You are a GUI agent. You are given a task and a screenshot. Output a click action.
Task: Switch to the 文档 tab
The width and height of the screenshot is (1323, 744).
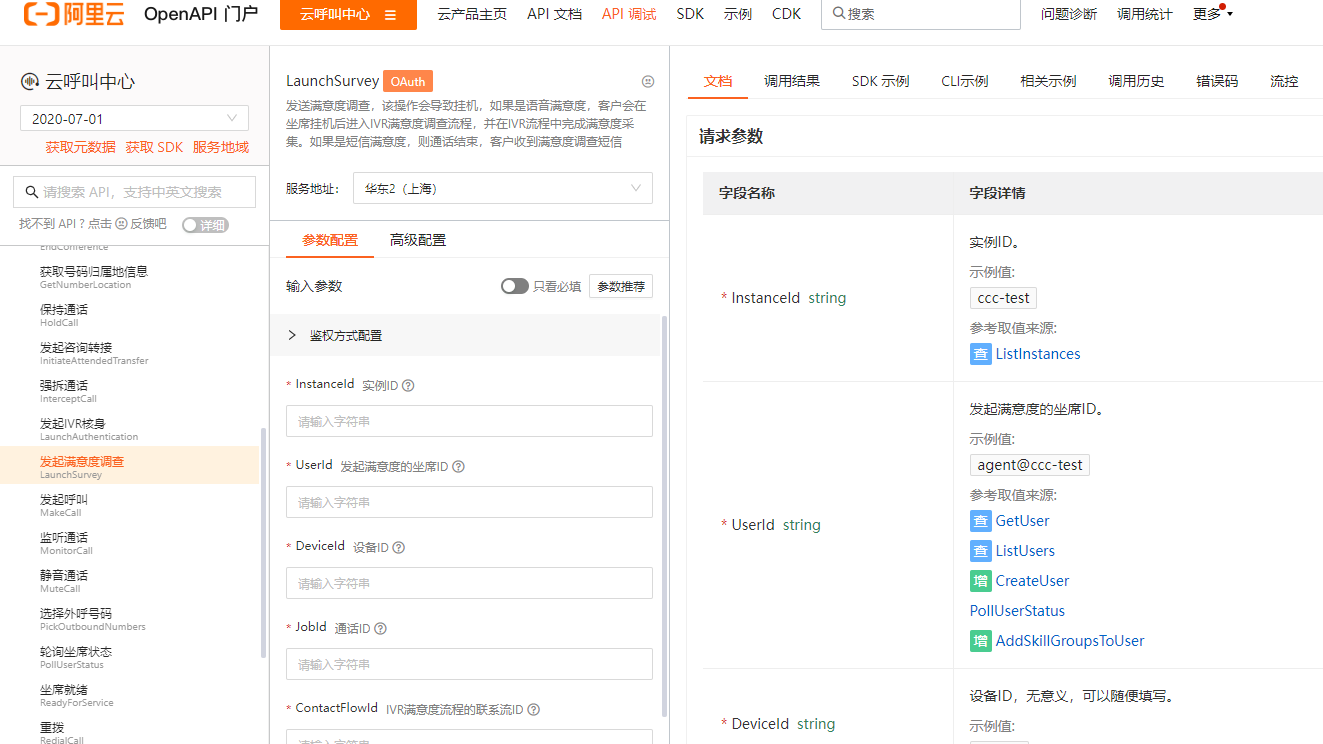(x=718, y=81)
